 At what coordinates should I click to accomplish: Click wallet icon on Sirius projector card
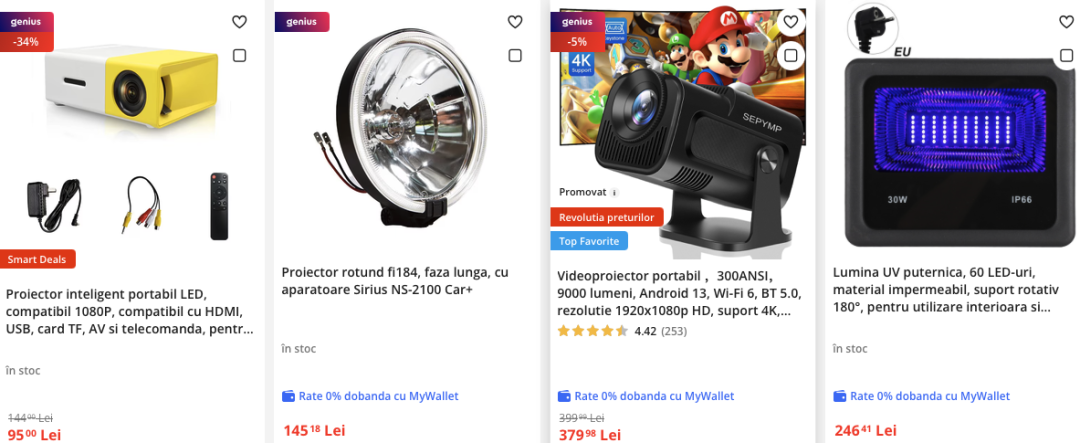coord(289,396)
